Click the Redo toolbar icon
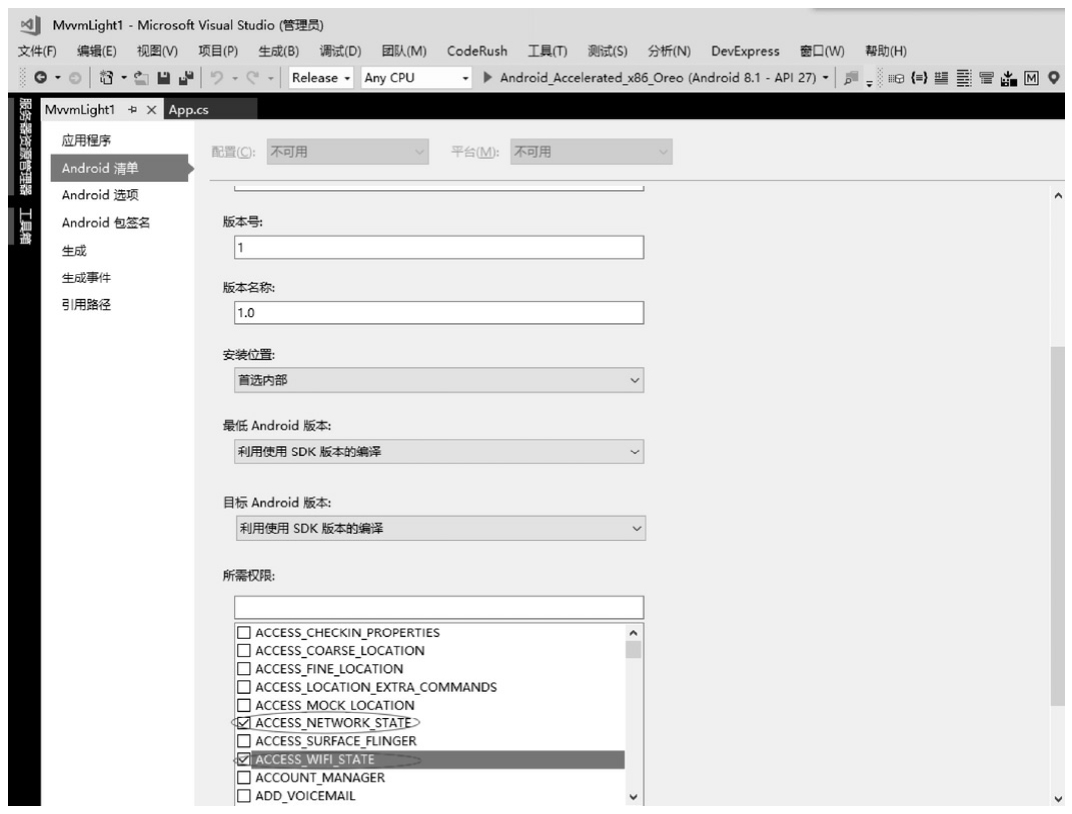1072x814 pixels. click(253, 78)
